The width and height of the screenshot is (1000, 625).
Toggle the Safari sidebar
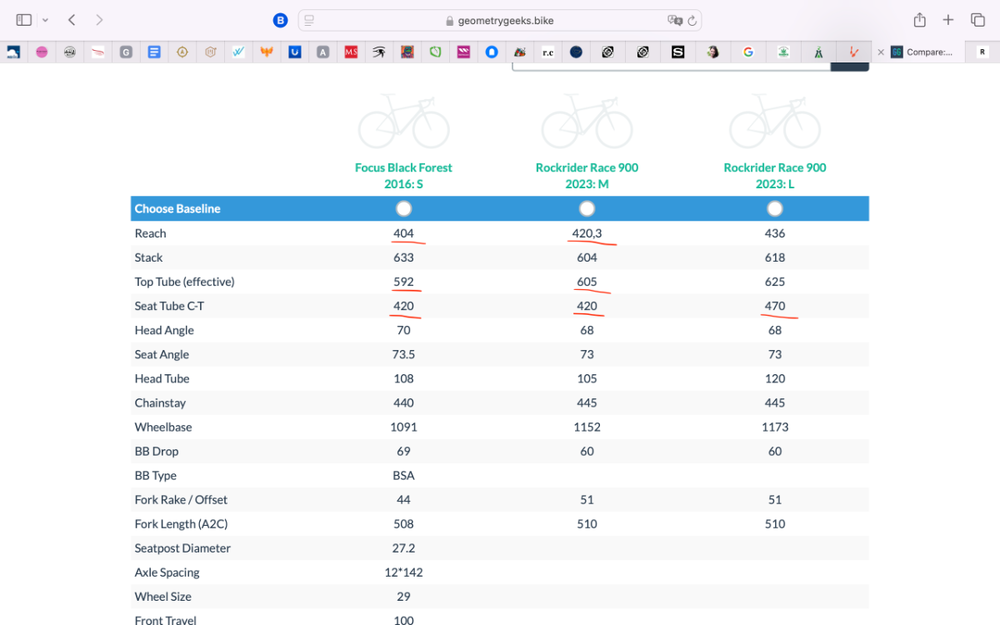24,20
